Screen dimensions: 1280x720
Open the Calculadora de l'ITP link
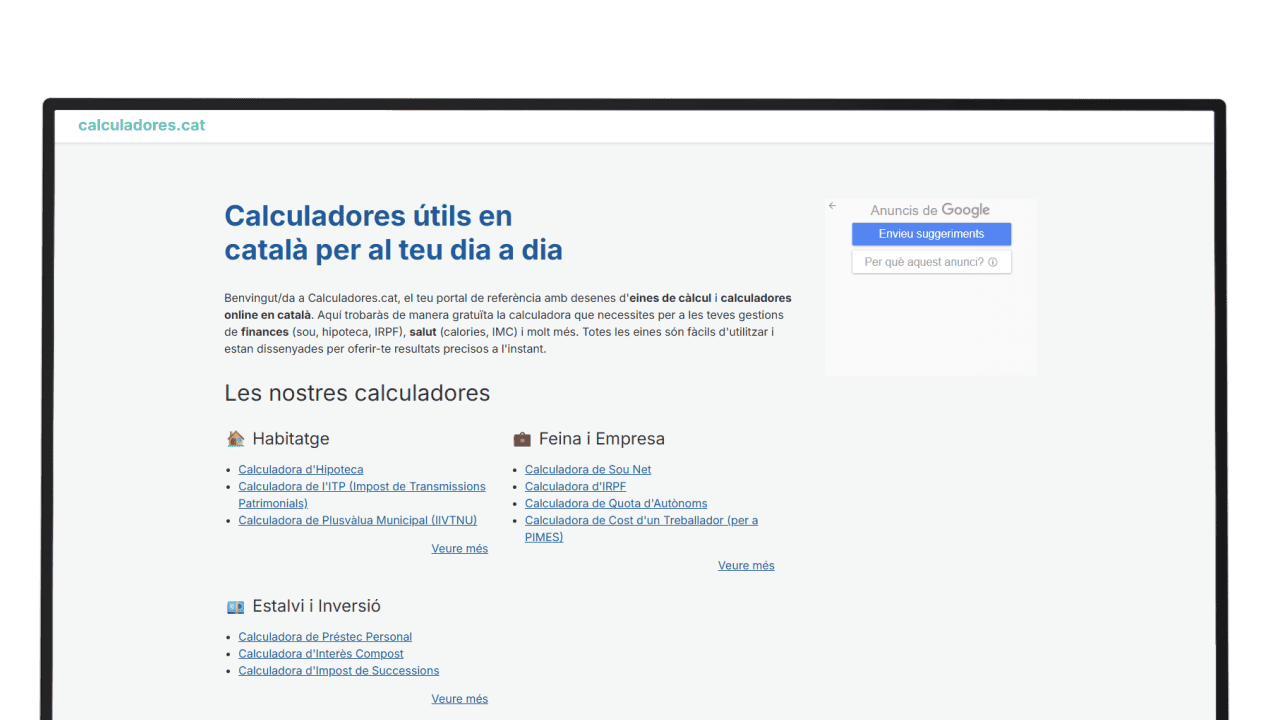[x=361, y=487]
